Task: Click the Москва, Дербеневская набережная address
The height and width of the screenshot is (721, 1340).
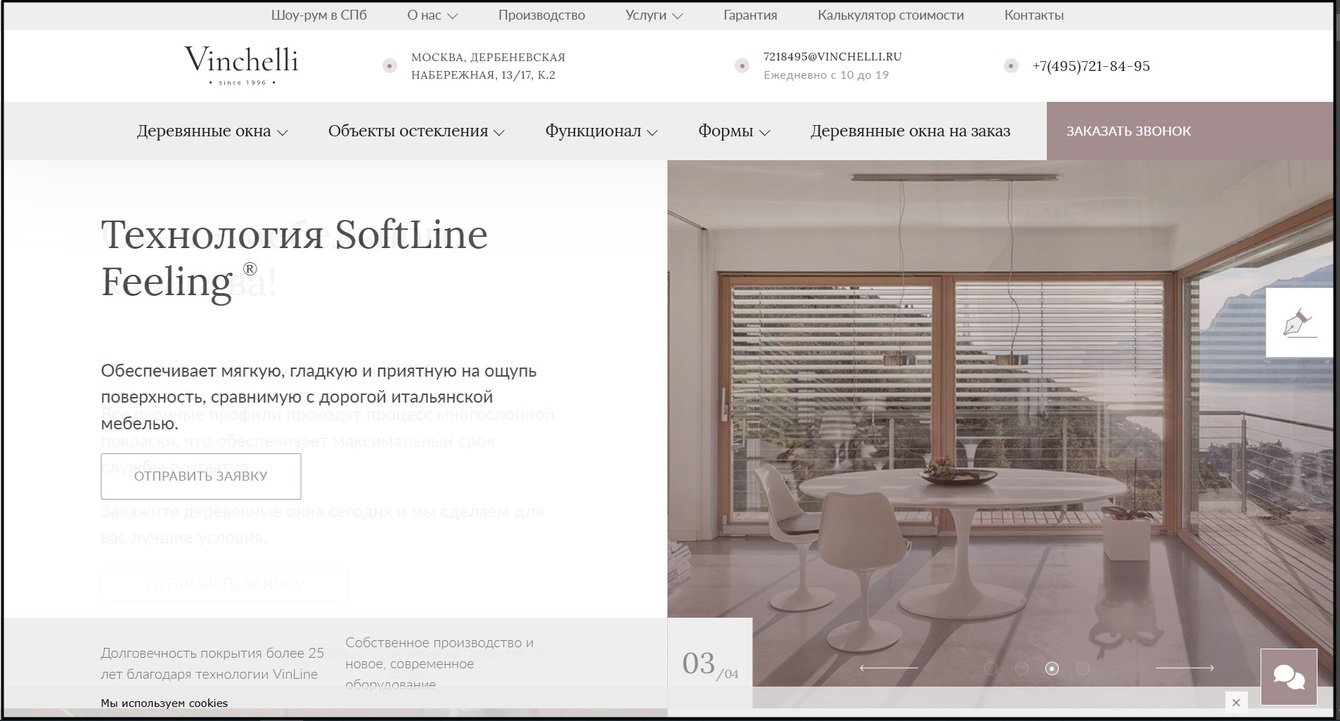Action: (488, 66)
